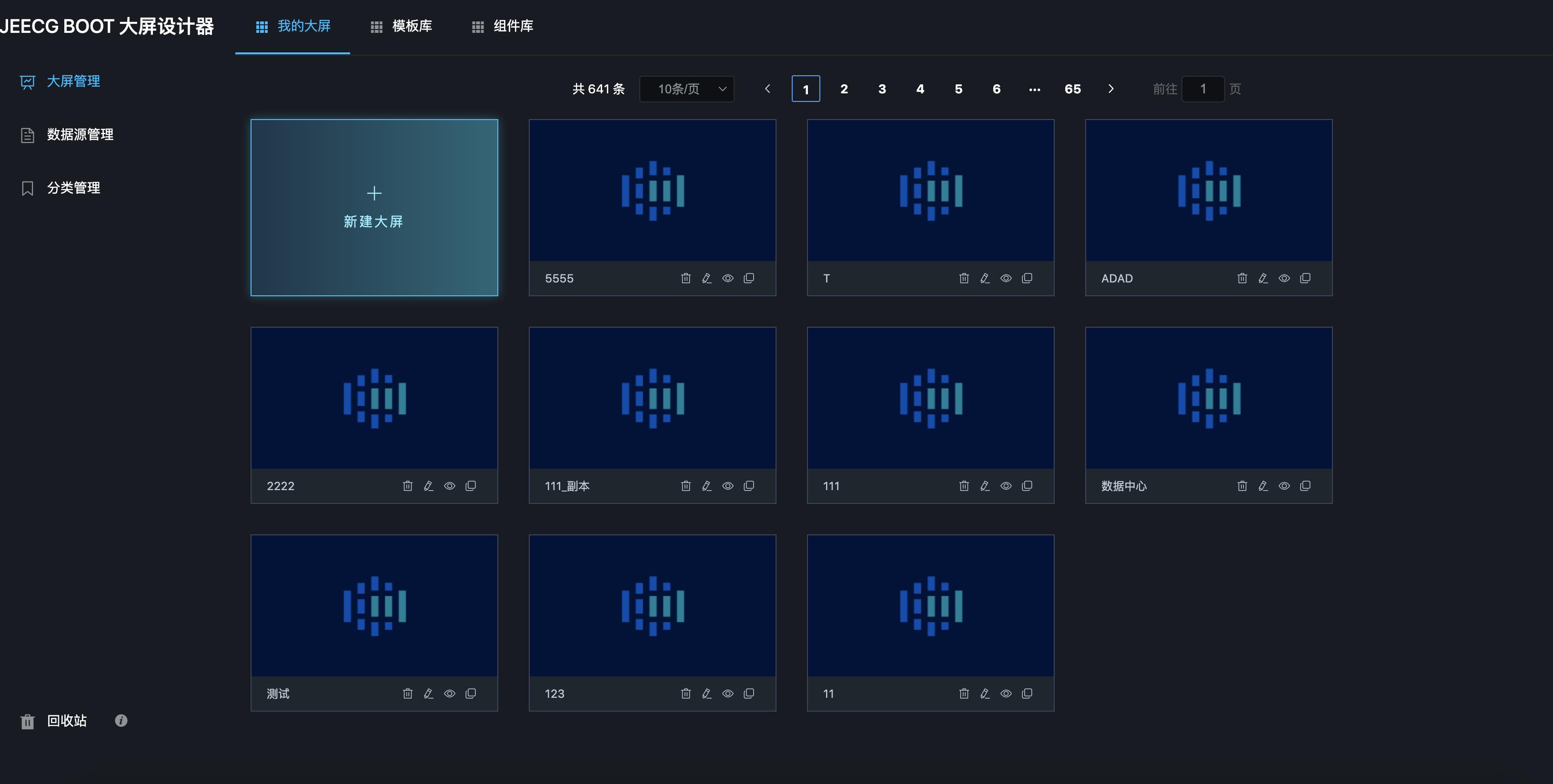Delete the 5555 screen using trash icon

[686, 278]
